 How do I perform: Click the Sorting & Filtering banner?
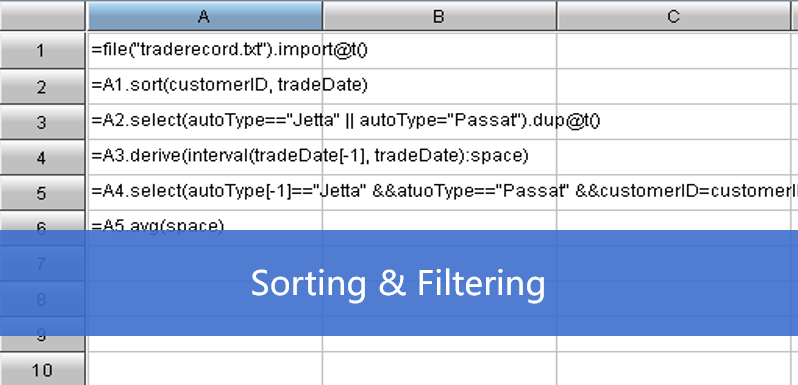point(399,283)
